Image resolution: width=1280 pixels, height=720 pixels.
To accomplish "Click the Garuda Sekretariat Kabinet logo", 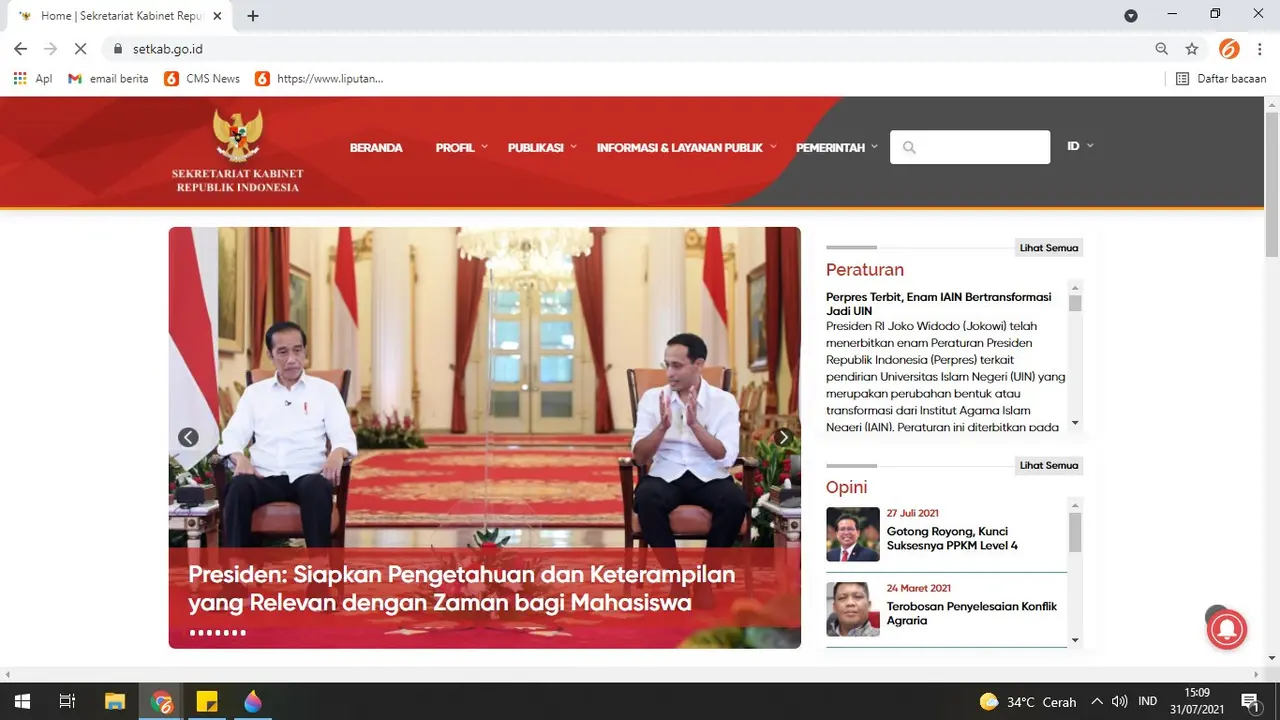I will (237, 150).
